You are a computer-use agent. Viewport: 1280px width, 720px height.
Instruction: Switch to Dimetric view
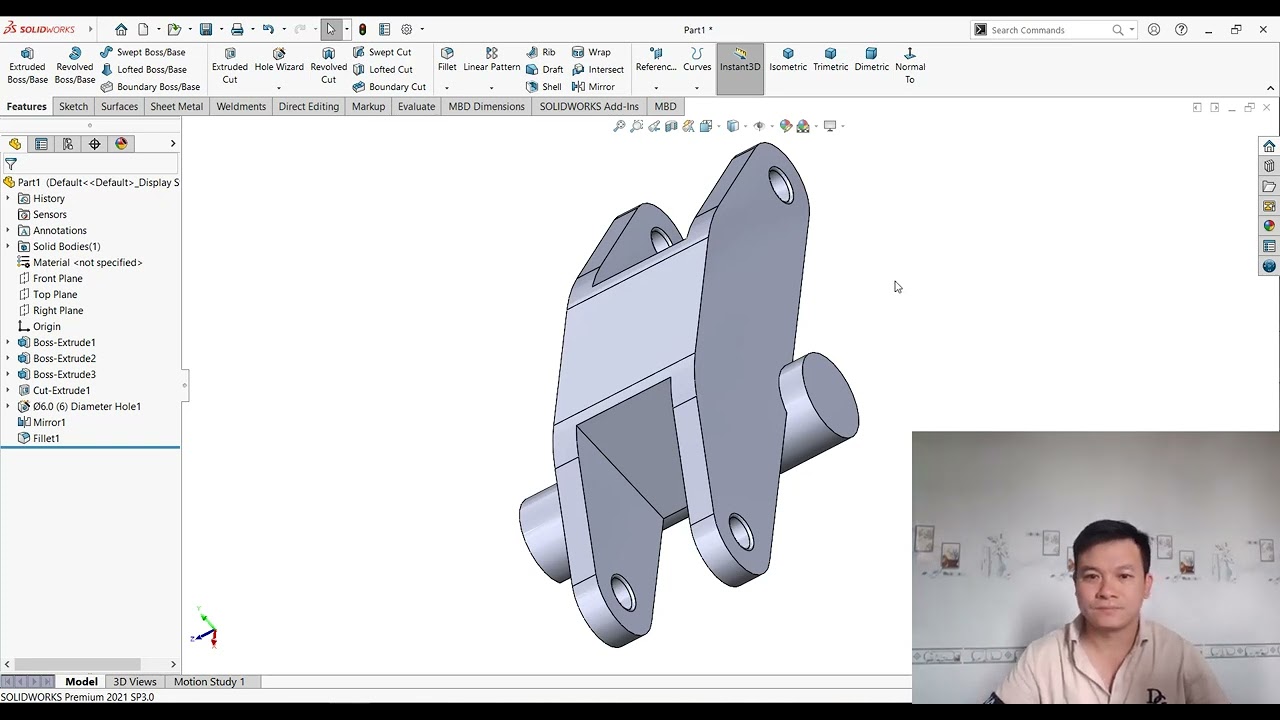coord(871,60)
